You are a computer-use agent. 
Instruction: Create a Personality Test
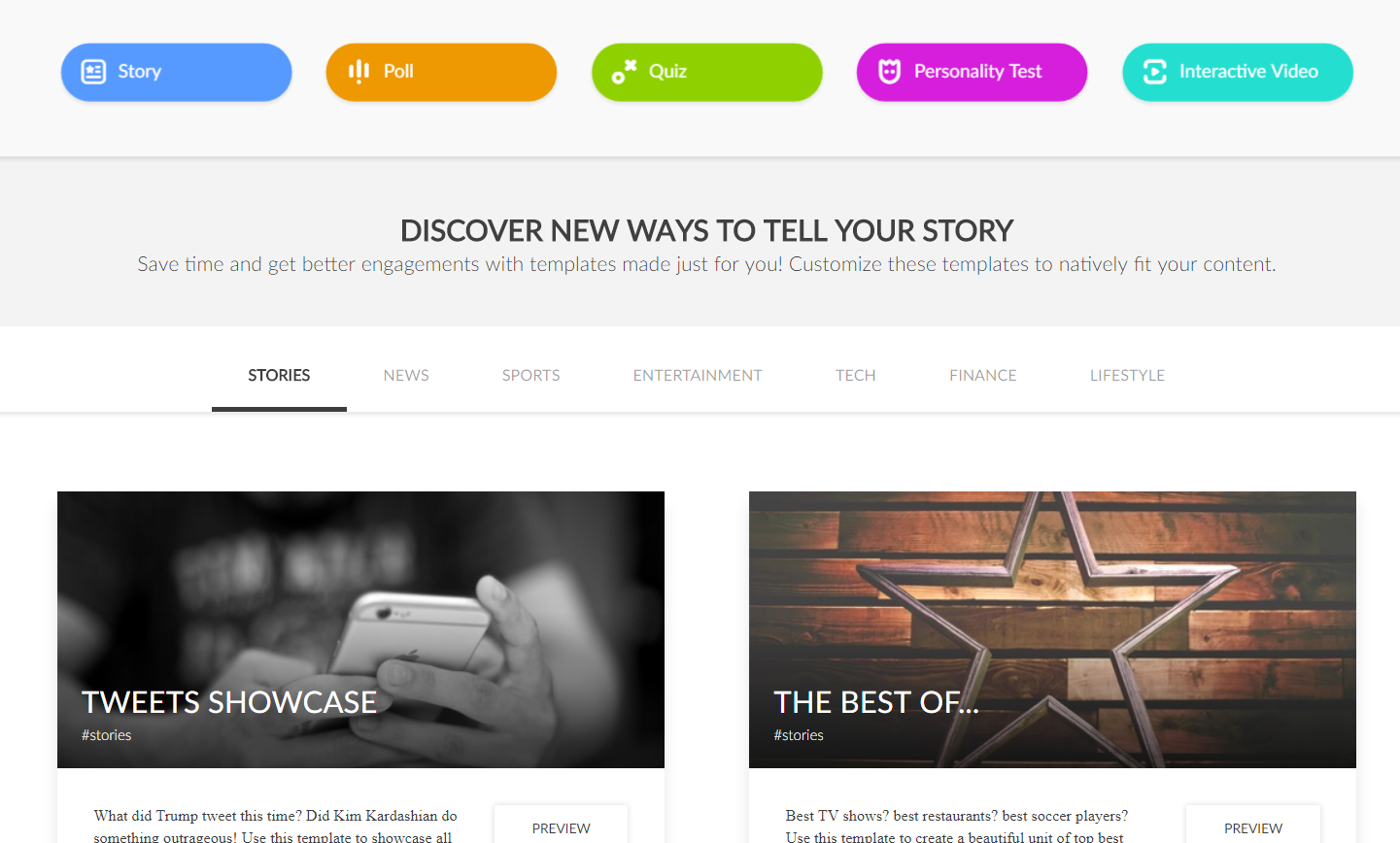972,72
